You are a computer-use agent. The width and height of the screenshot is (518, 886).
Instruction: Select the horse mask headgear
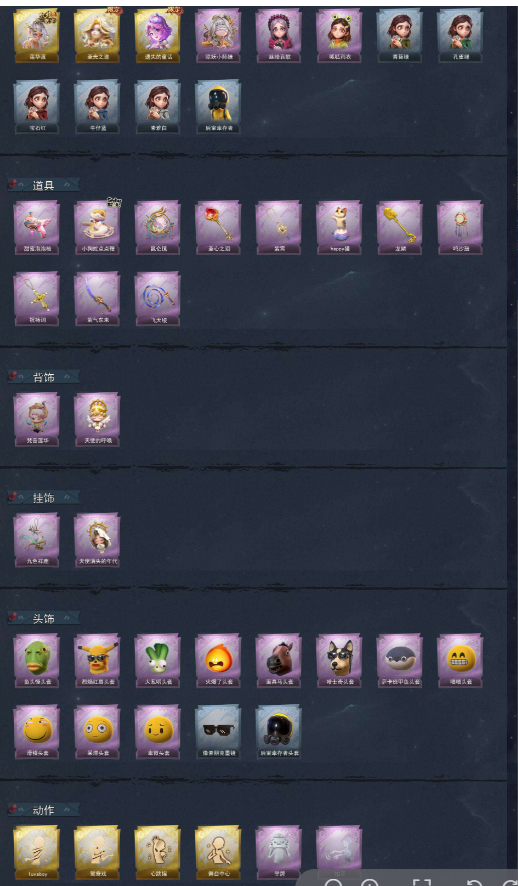pyautogui.click(x=278, y=661)
